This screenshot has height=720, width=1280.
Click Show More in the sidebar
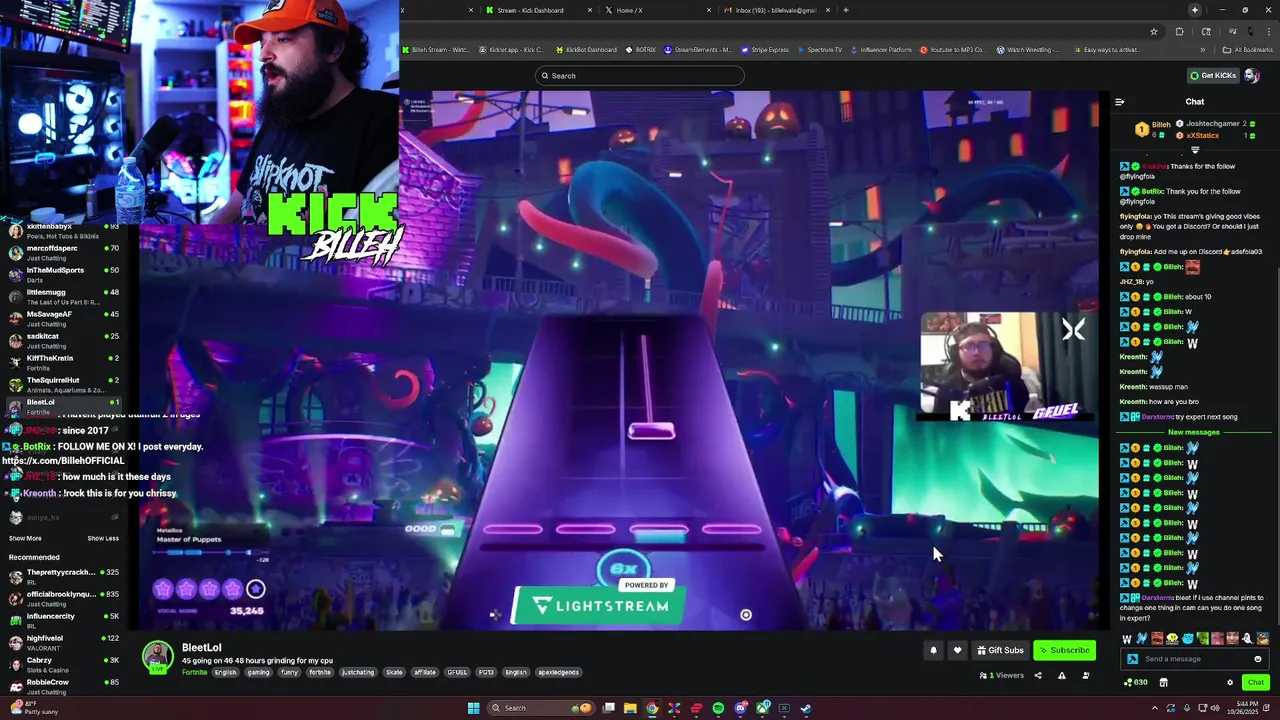[25, 538]
